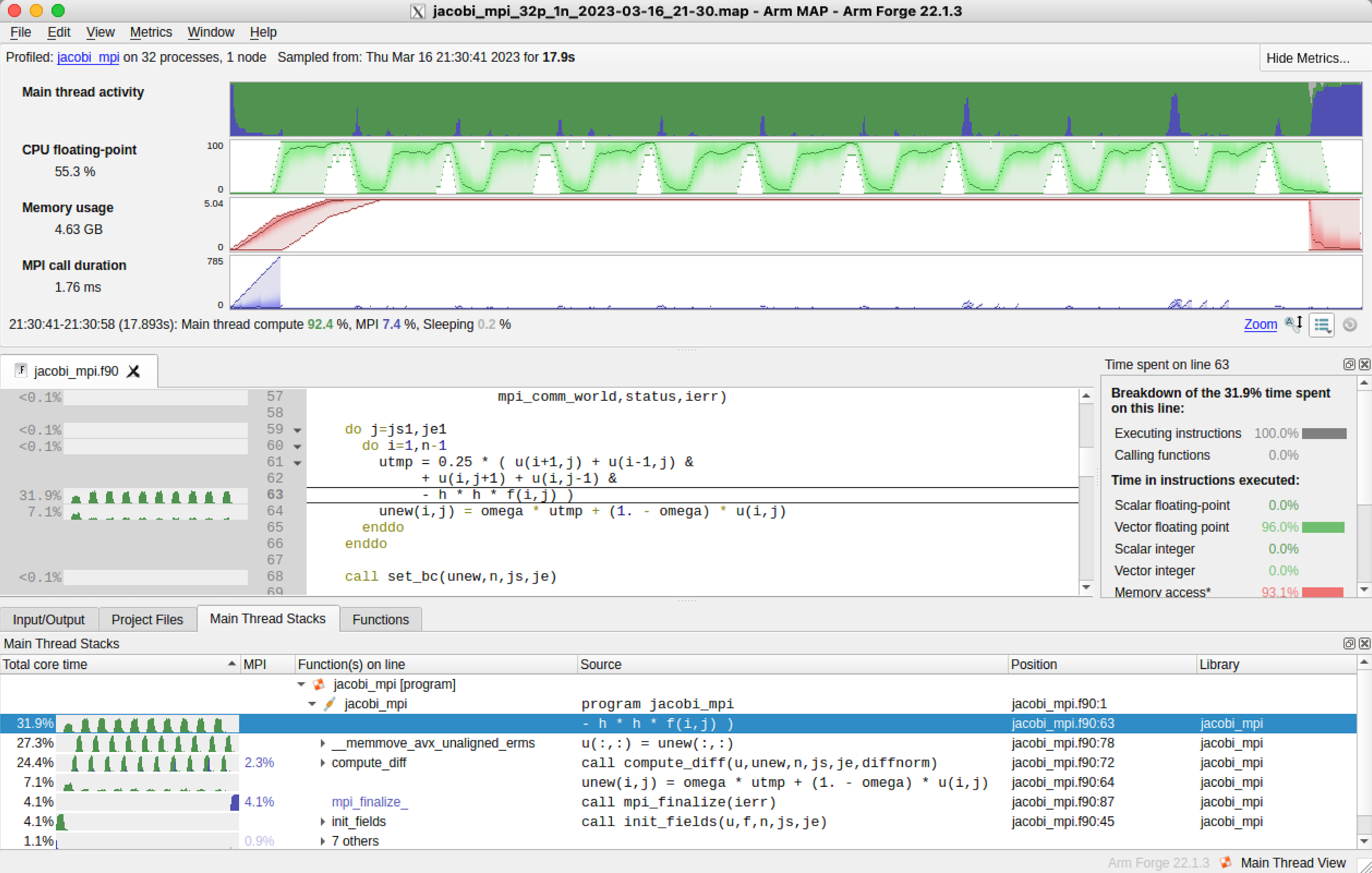Click the vertical zoom magnifier icon
The height and width of the screenshot is (873, 1372).
pyautogui.click(x=1293, y=324)
